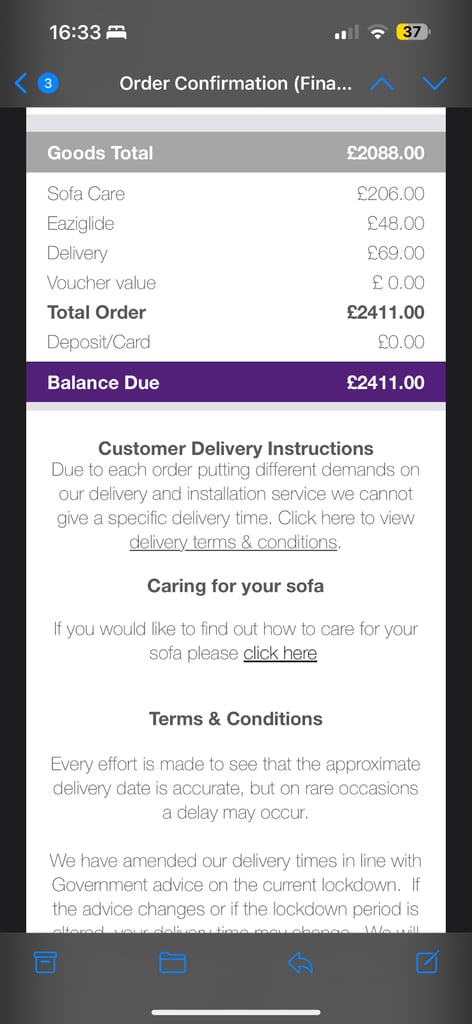Tap the Terms & Conditions heading
This screenshot has width=472, height=1024.
pyautogui.click(x=236, y=718)
